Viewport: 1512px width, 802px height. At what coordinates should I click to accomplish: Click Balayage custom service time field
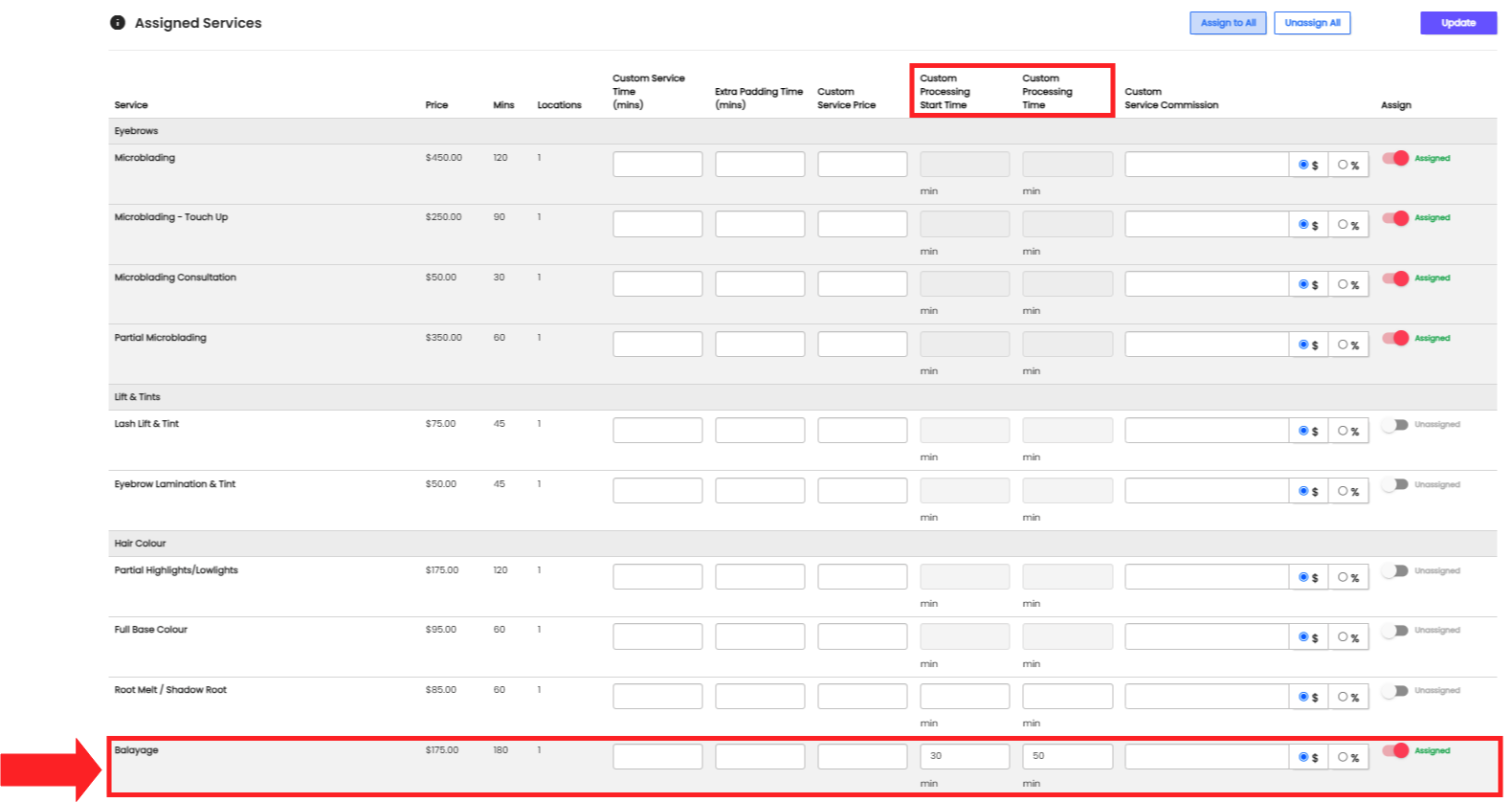(x=657, y=757)
